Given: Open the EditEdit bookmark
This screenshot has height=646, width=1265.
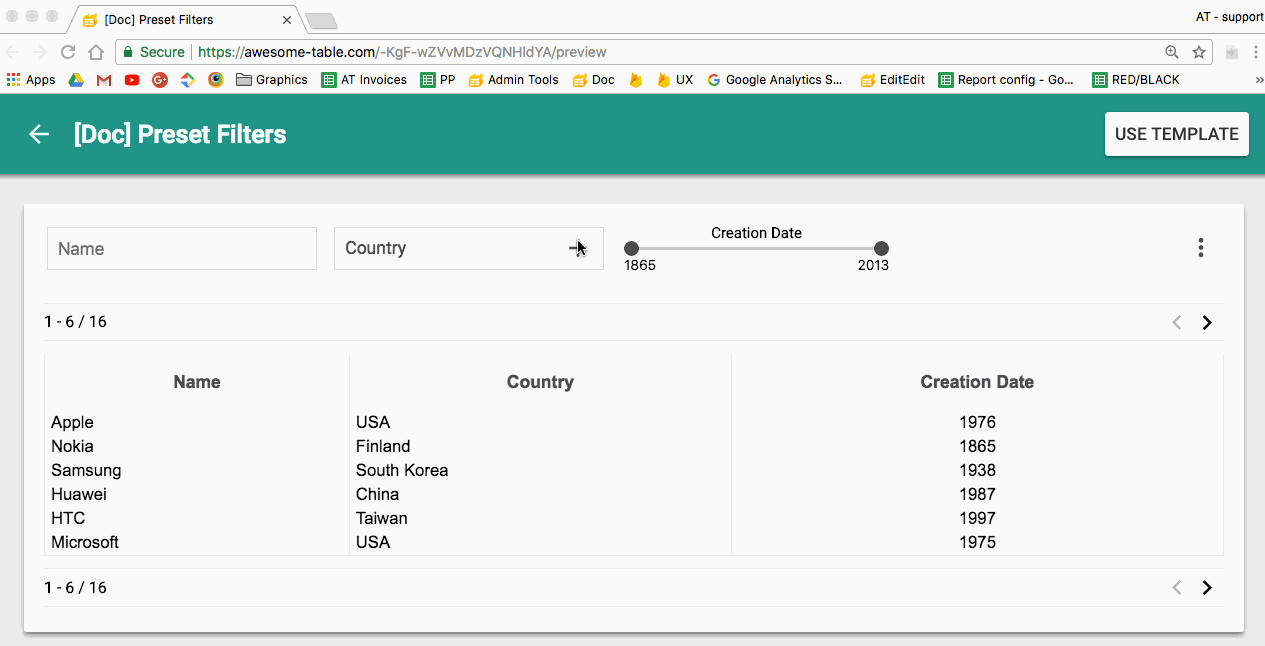Looking at the screenshot, I should (x=893, y=80).
